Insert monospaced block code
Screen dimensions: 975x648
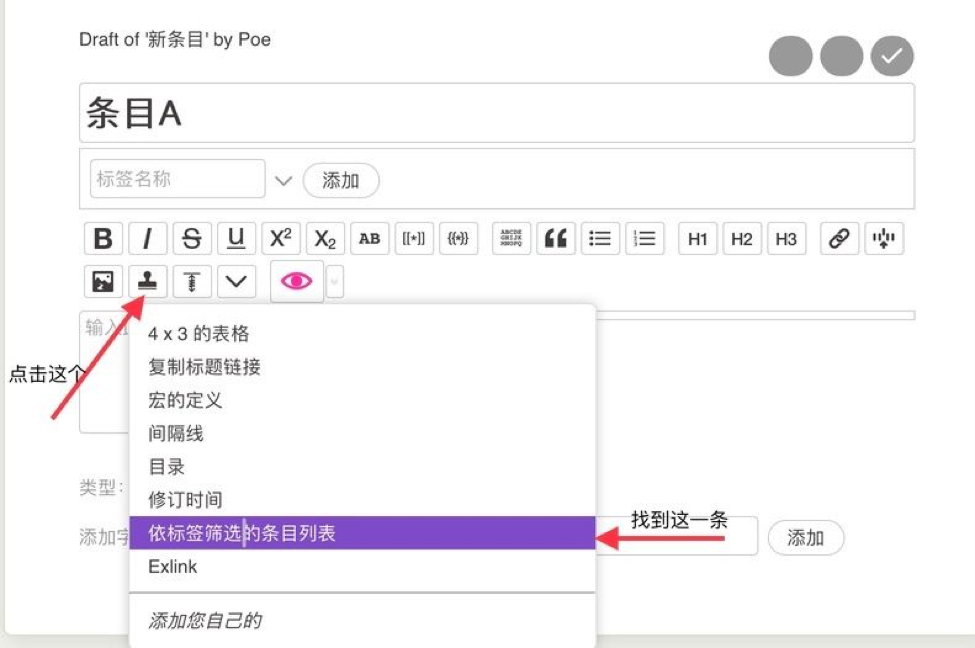pos(511,239)
